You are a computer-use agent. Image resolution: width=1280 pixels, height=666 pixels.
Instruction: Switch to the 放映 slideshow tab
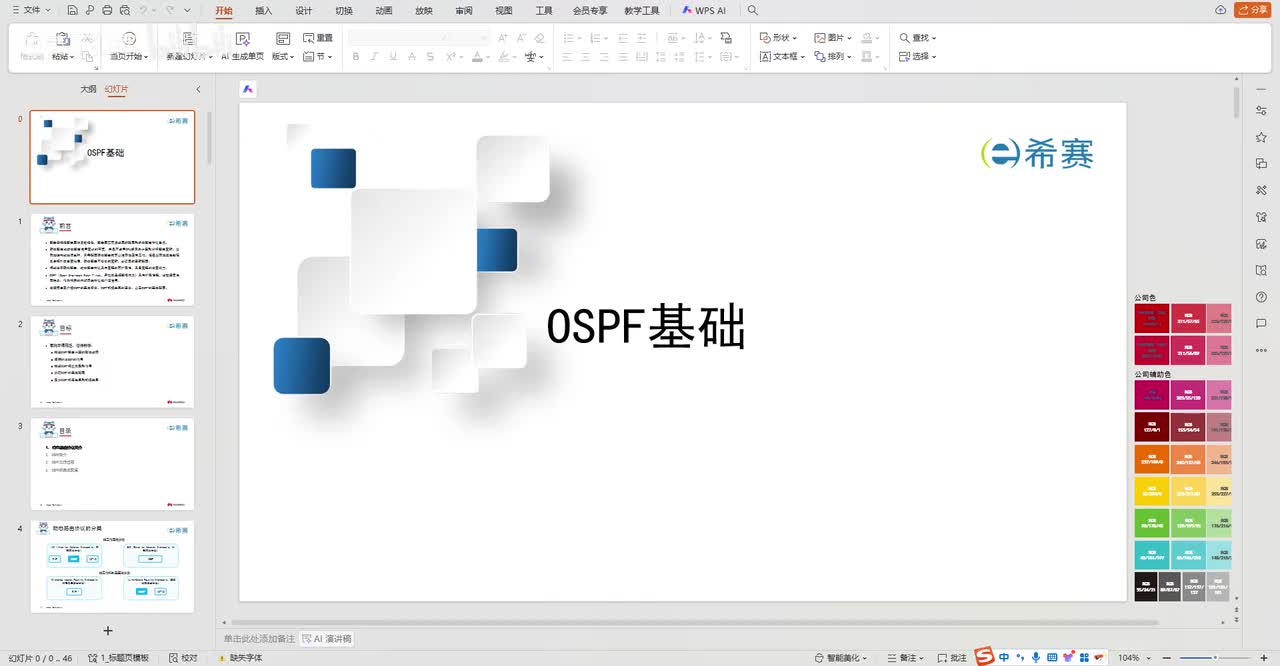423,10
